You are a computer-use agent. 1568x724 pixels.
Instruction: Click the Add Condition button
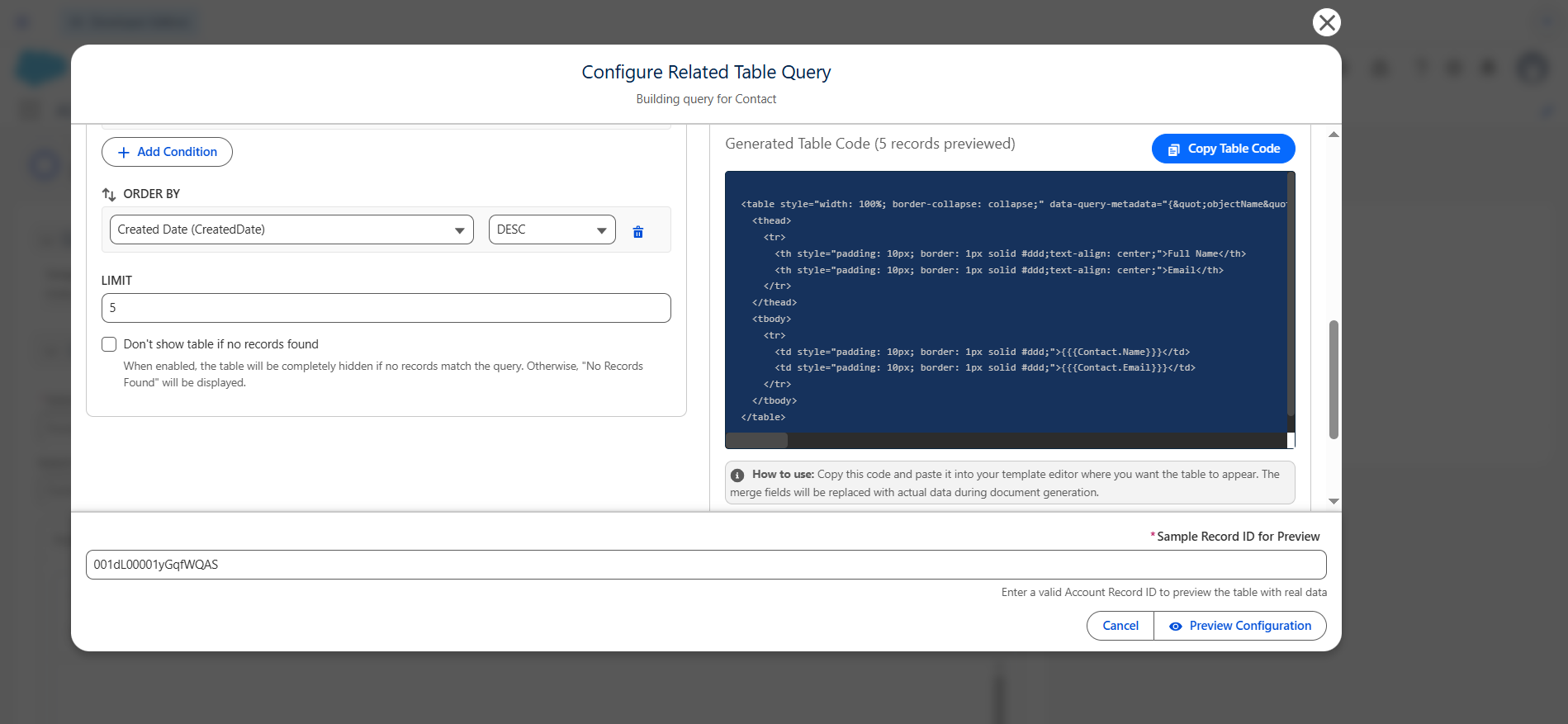(167, 152)
